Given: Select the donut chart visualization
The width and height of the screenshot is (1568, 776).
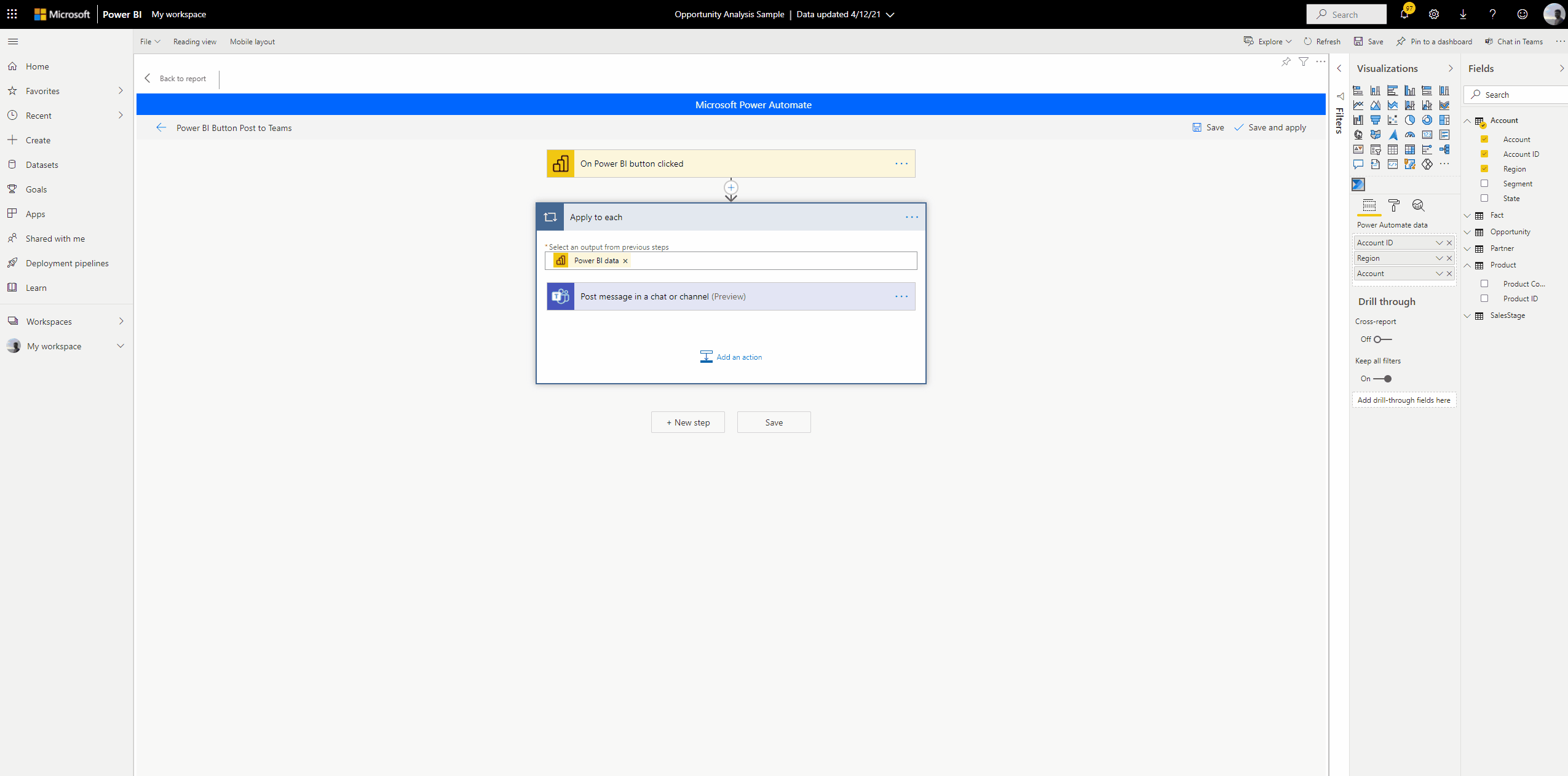Looking at the screenshot, I should [1427, 120].
